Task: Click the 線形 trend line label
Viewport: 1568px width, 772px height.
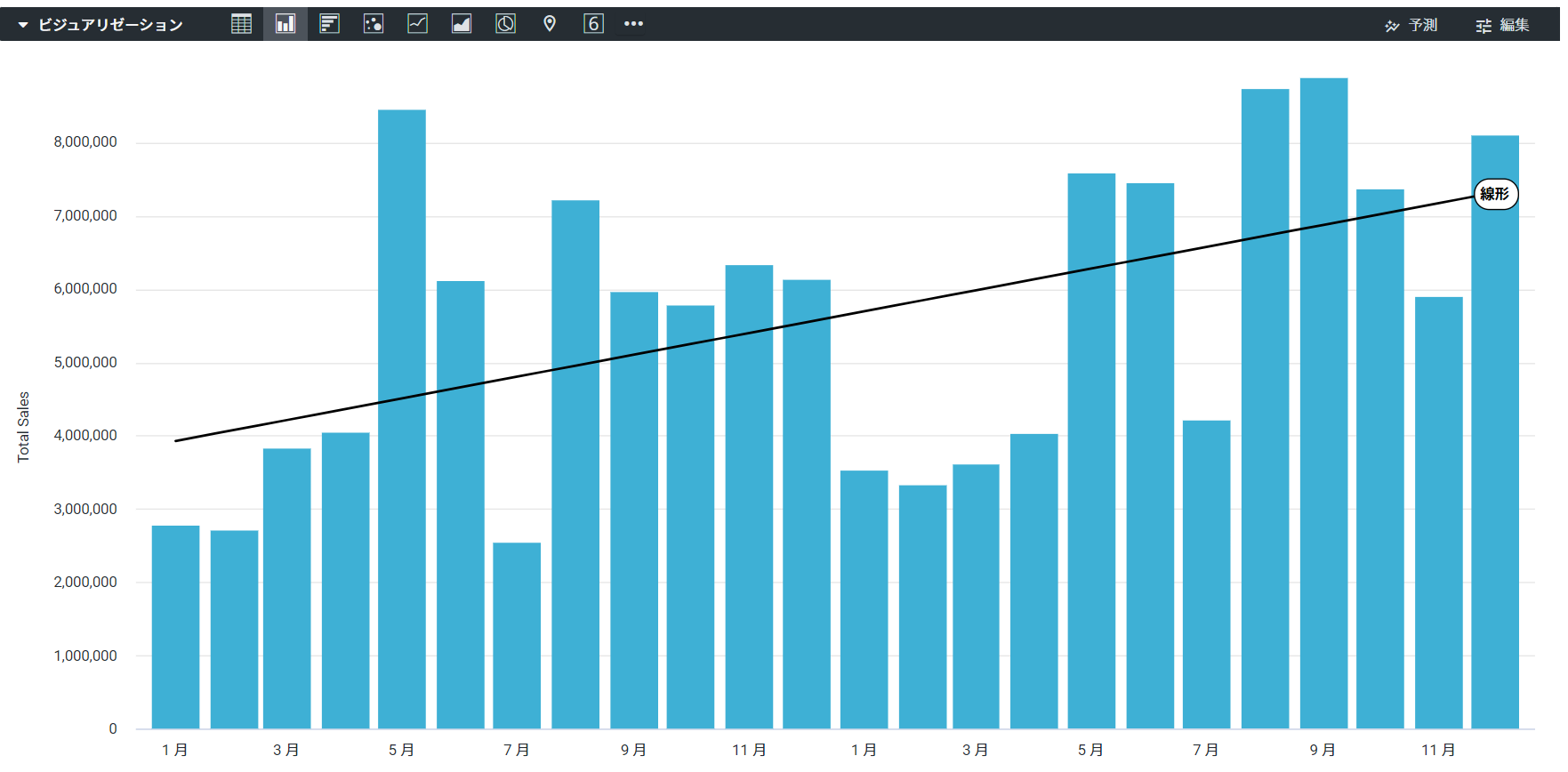Action: (x=1495, y=194)
